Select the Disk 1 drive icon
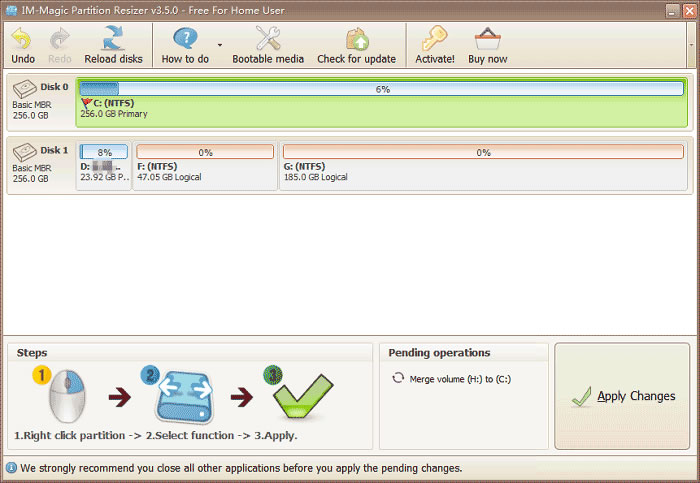700x483 pixels. click(x=25, y=152)
